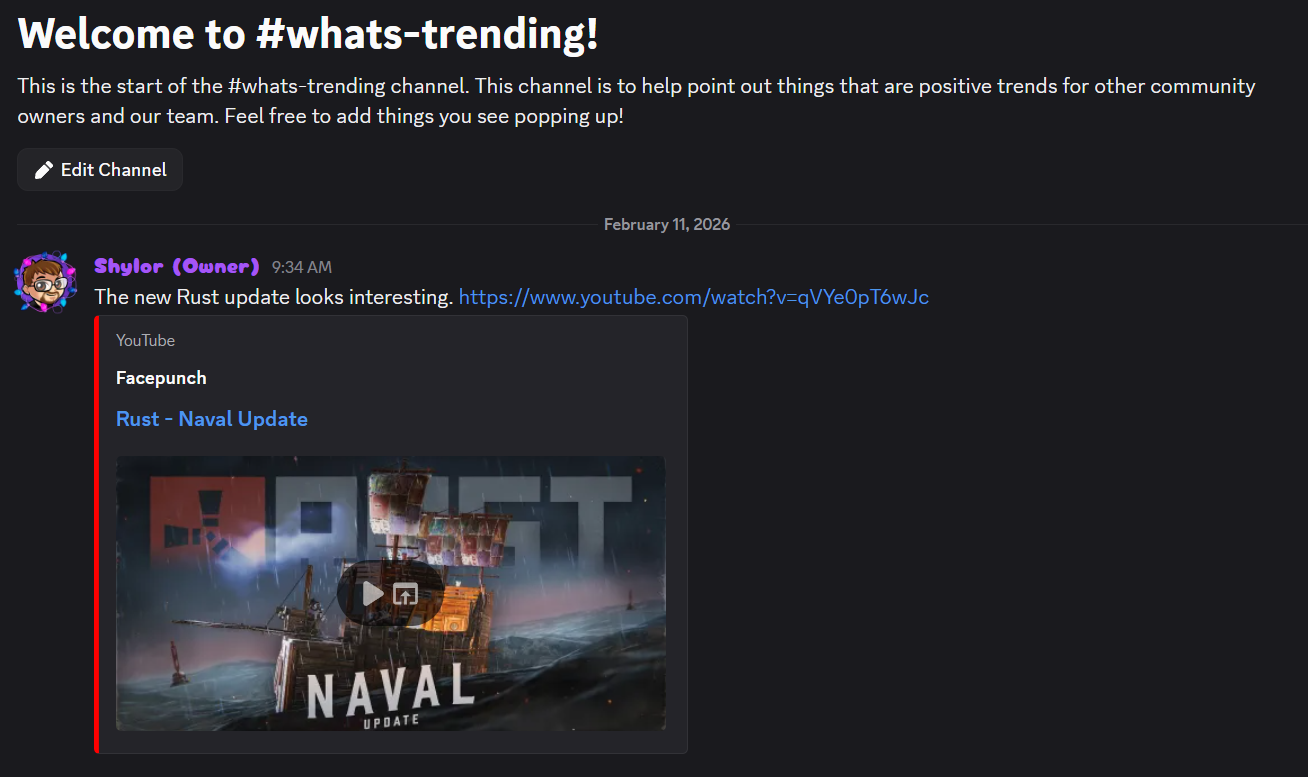Click the channel description paragraph
The width and height of the screenshot is (1308, 777).
click(636, 101)
